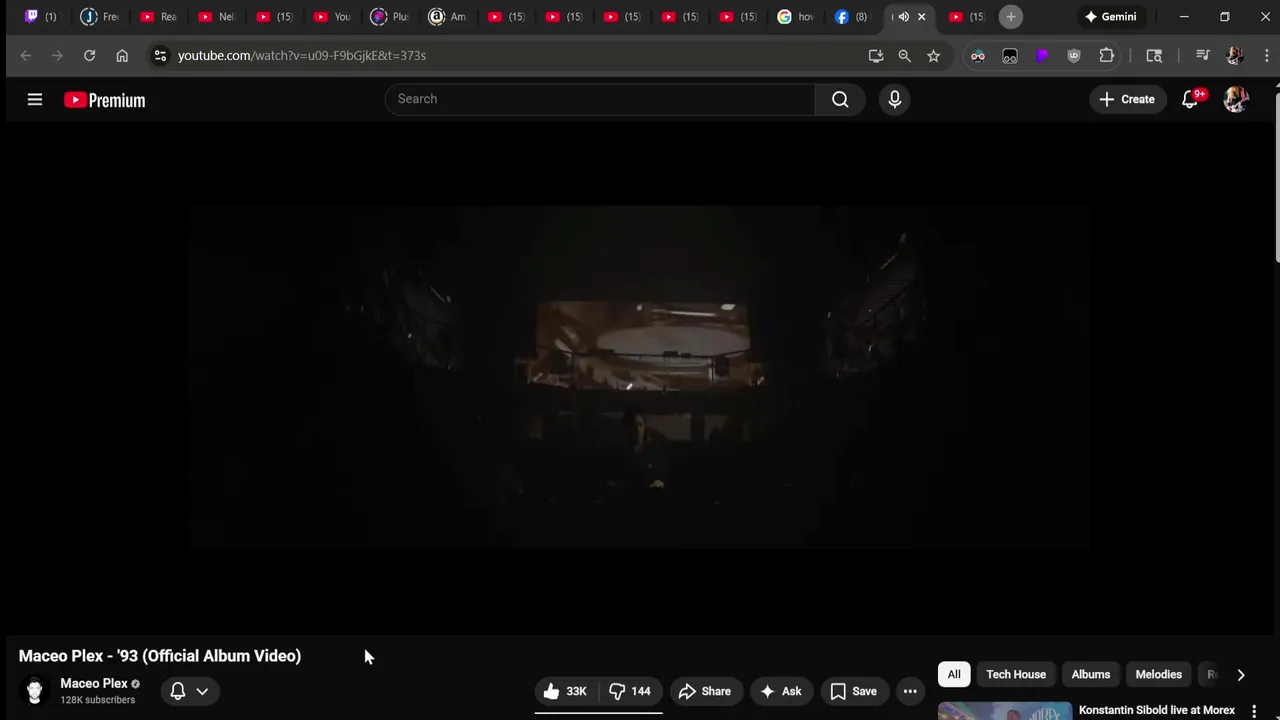The height and width of the screenshot is (720, 1280).
Task: Reload the page in the browser
Action: (x=89, y=56)
